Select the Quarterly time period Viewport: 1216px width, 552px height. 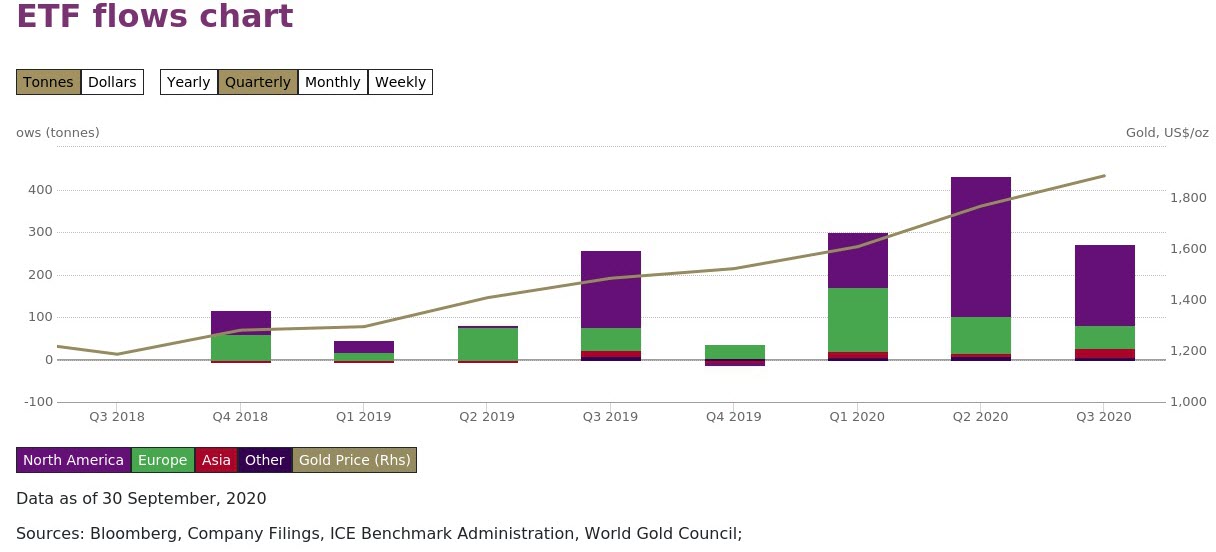pos(258,82)
